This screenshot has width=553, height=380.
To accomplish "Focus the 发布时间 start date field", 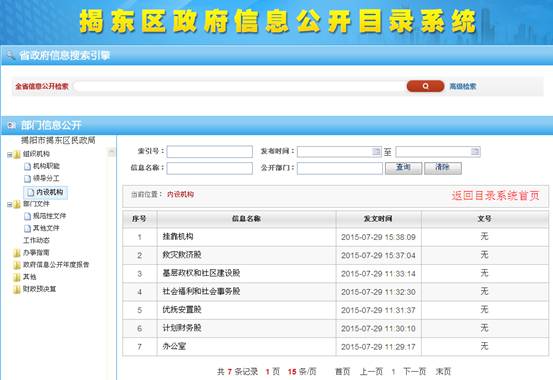I will tap(339, 152).
